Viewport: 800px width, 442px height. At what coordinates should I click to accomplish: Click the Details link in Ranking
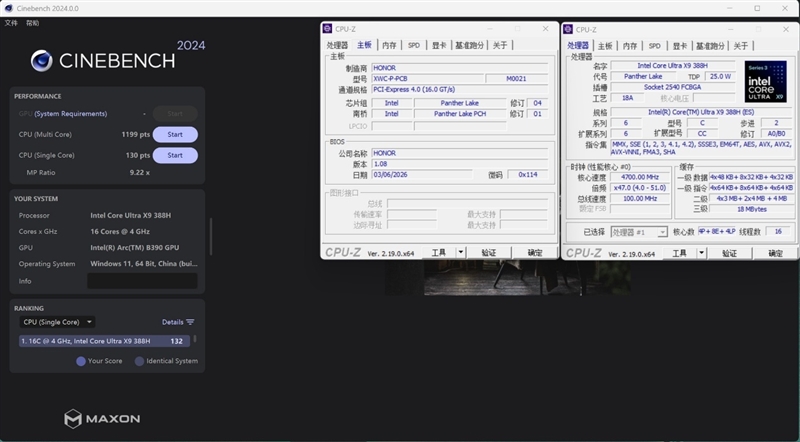tap(172, 322)
